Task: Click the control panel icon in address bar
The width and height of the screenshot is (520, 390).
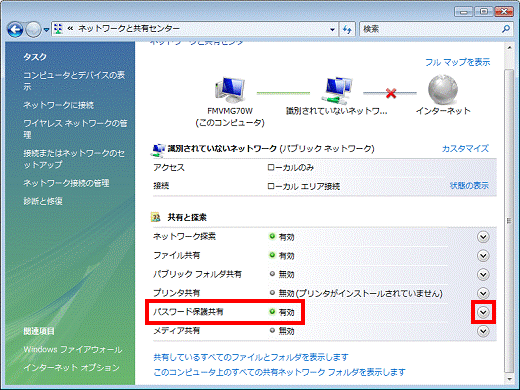Action: click(58, 29)
